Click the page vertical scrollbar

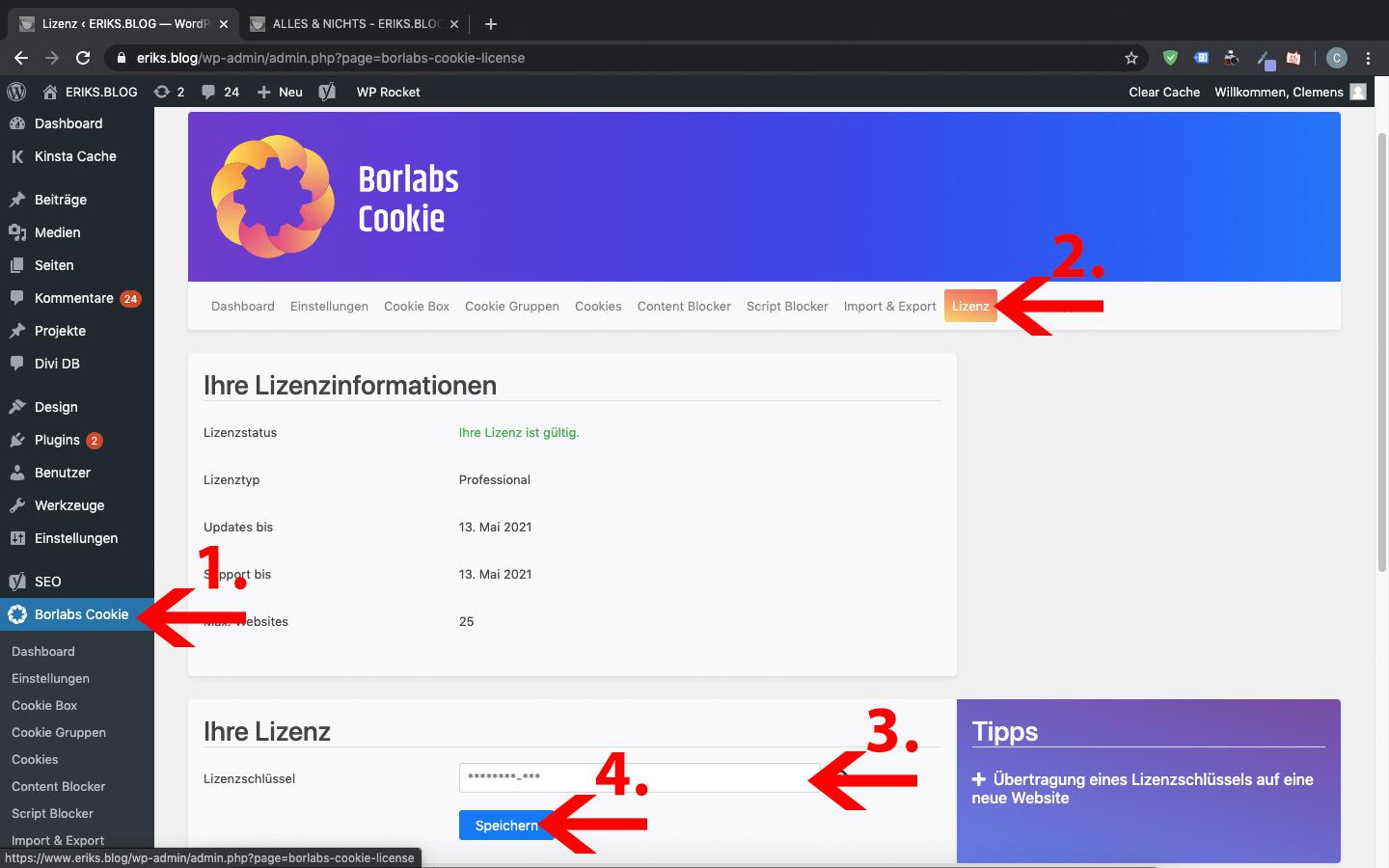point(1382,352)
